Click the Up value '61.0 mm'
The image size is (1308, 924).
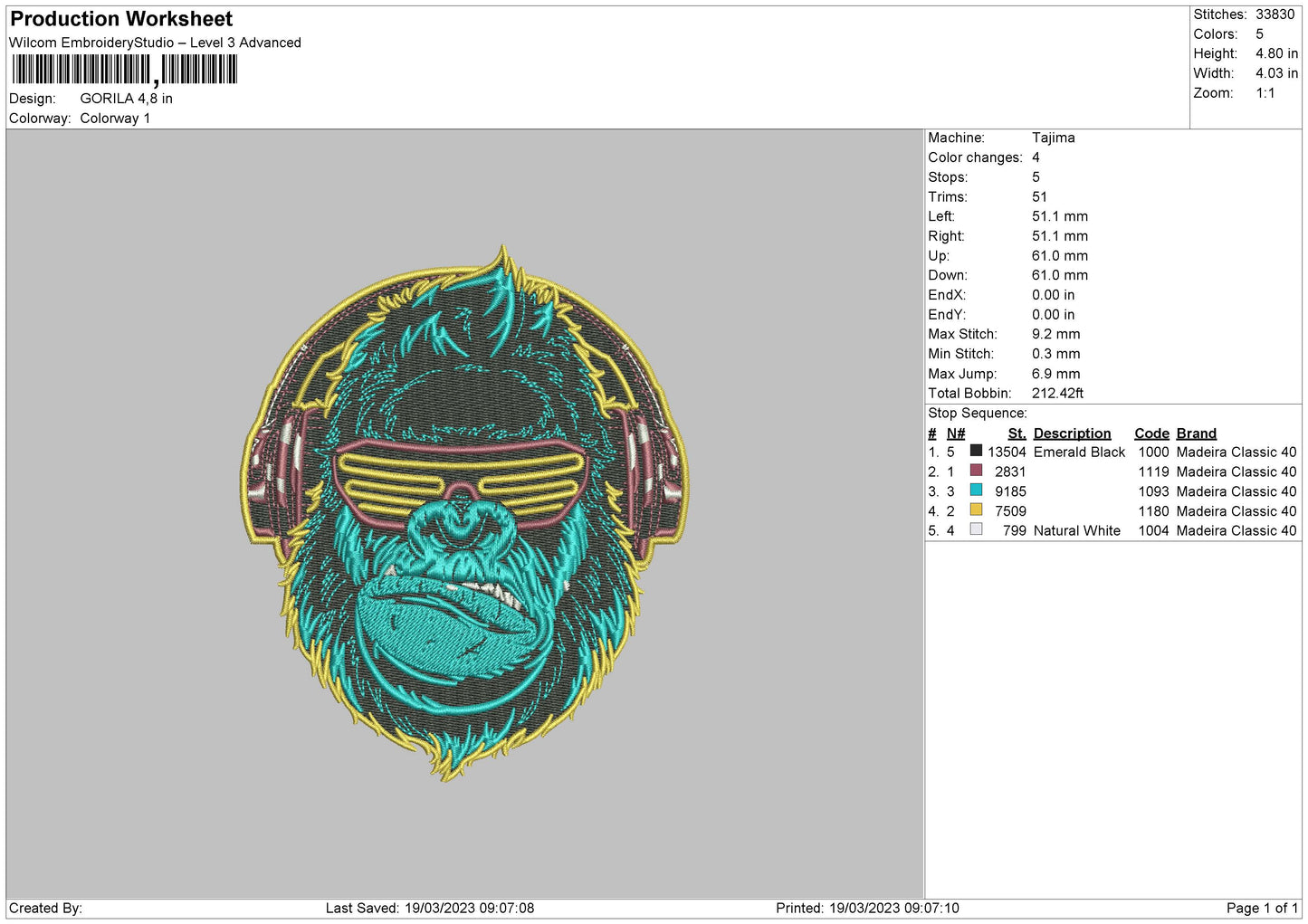click(1060, 256)
